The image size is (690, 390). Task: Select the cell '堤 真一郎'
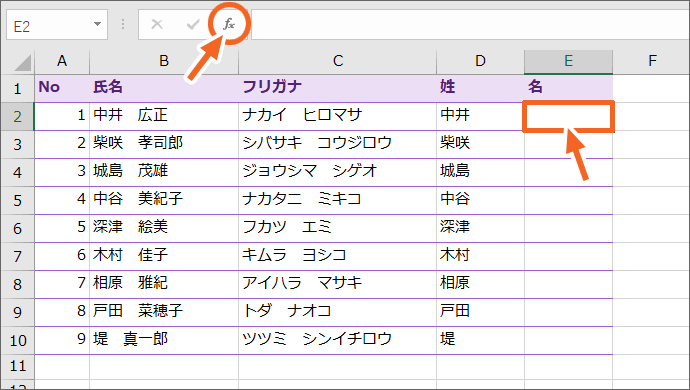(x=164, y=340)
